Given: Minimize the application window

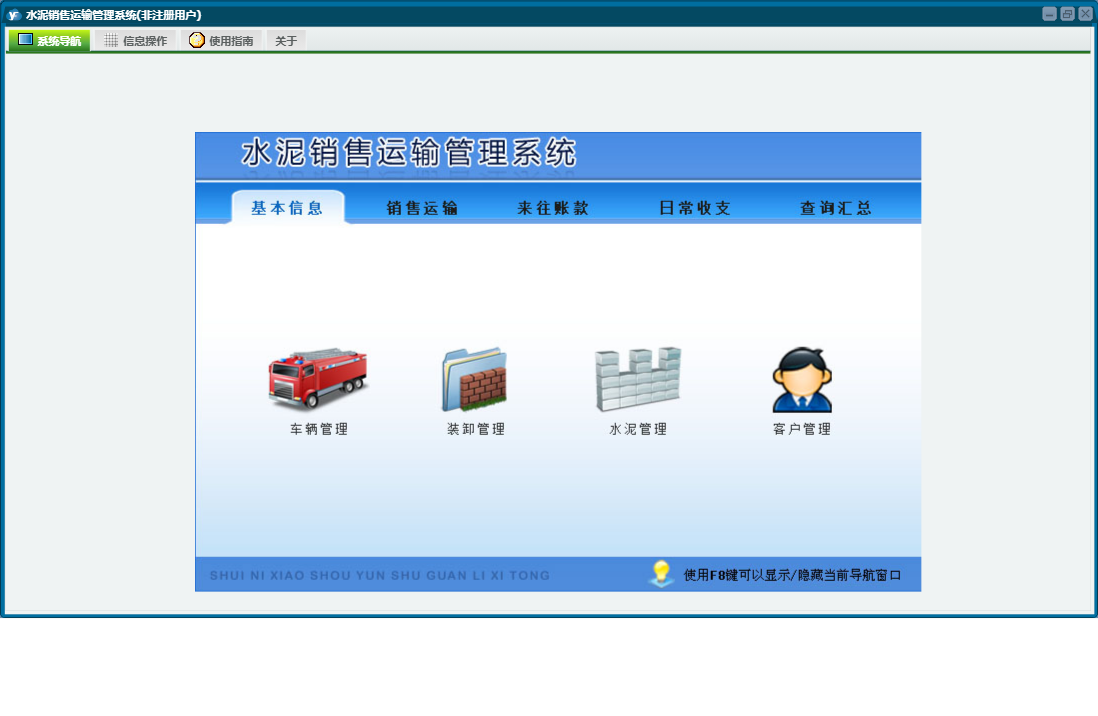Looking at the screenshot, I should pos(1049,14).
